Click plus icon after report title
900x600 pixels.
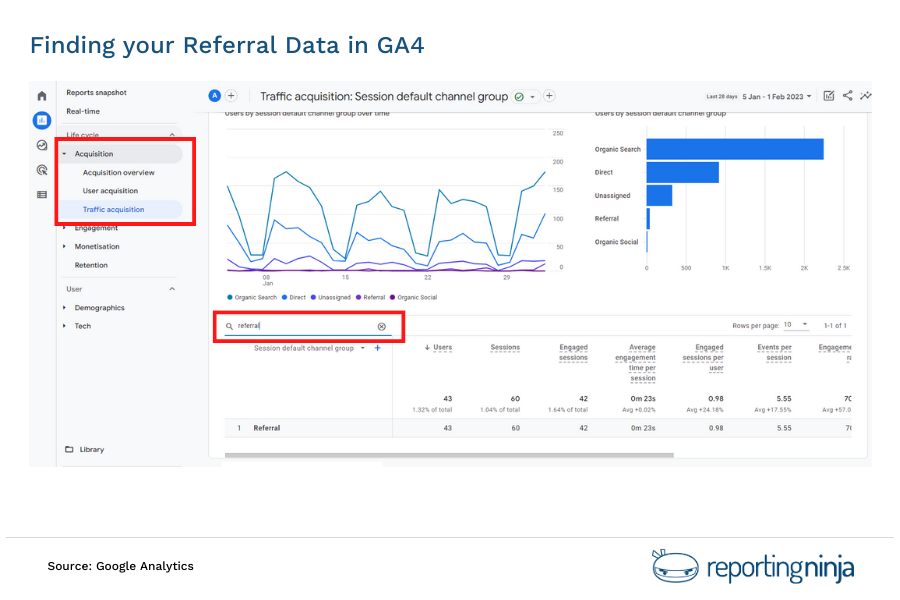click(549, 96)
